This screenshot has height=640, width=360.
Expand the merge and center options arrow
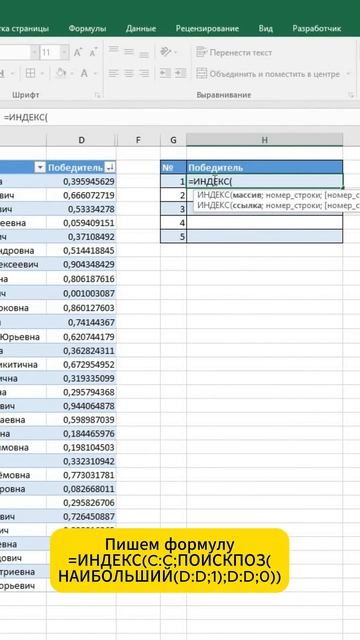coord(348,74)
